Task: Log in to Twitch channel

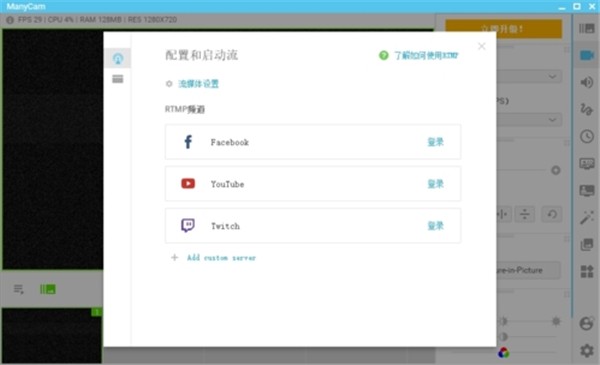Action: [435, 226]
